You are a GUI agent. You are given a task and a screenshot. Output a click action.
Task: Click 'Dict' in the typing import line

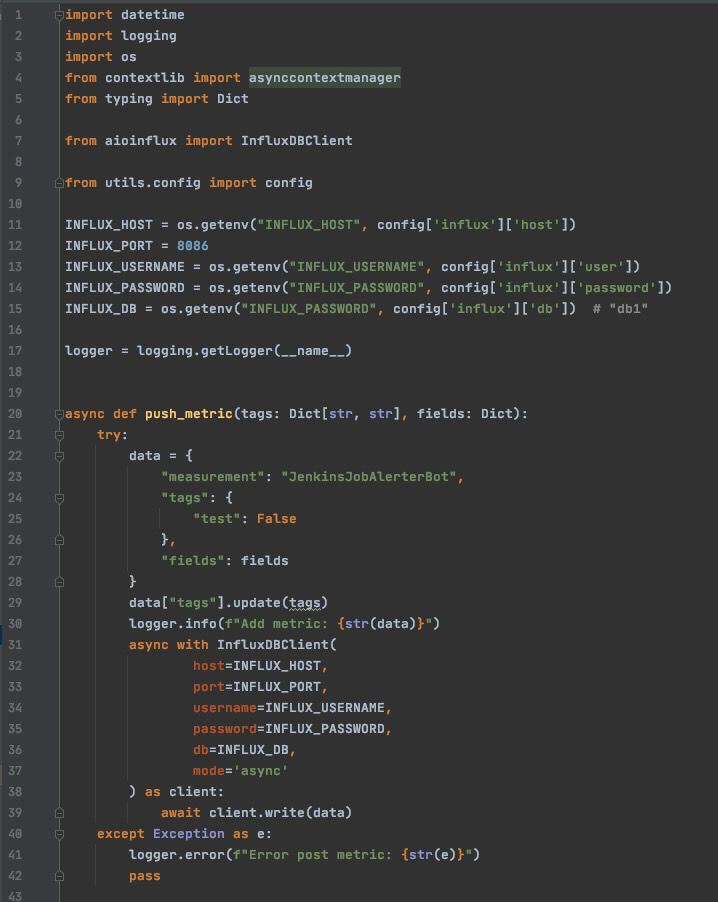(x=232, y=99)
